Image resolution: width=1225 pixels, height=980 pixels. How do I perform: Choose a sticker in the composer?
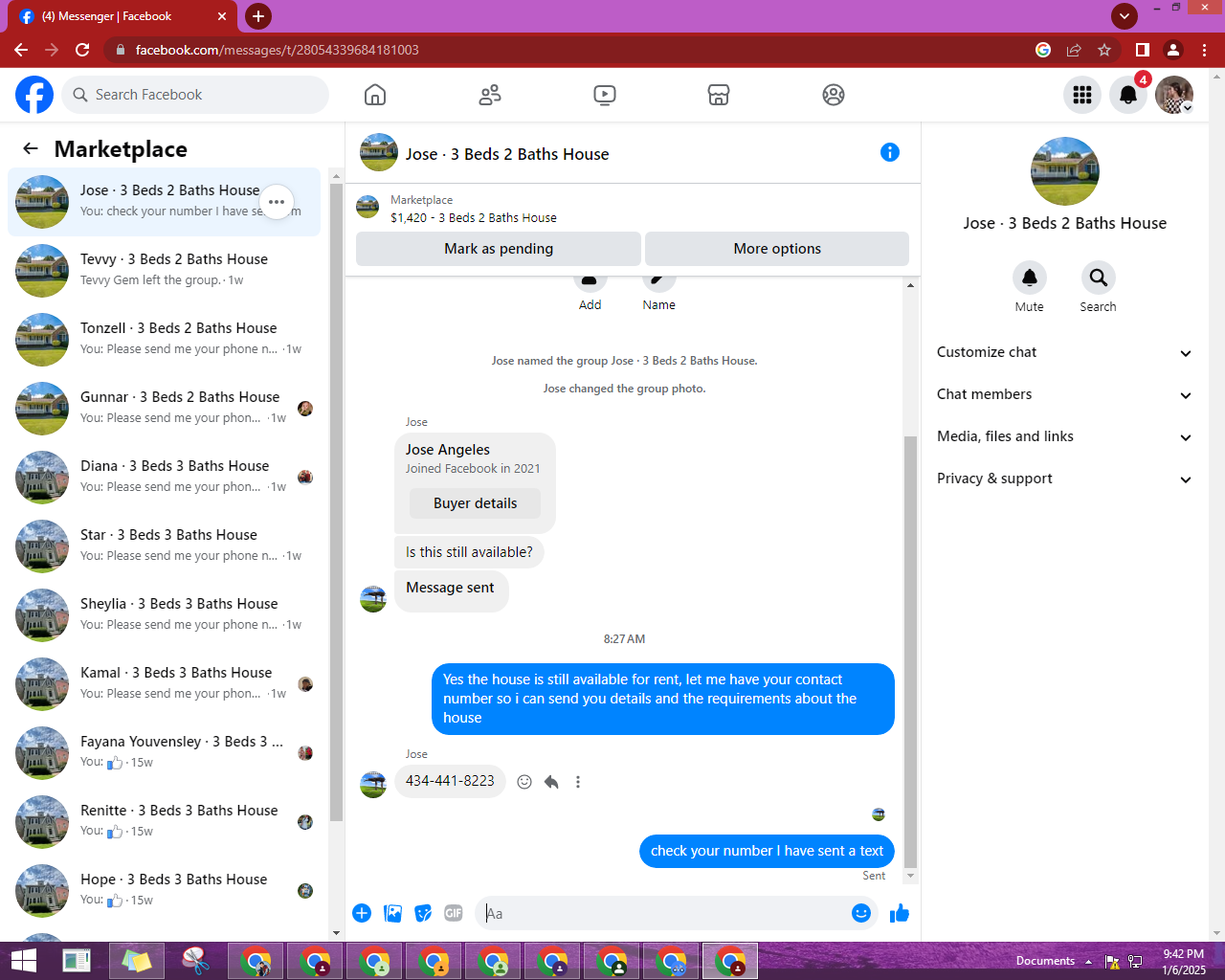pos(423,913)
